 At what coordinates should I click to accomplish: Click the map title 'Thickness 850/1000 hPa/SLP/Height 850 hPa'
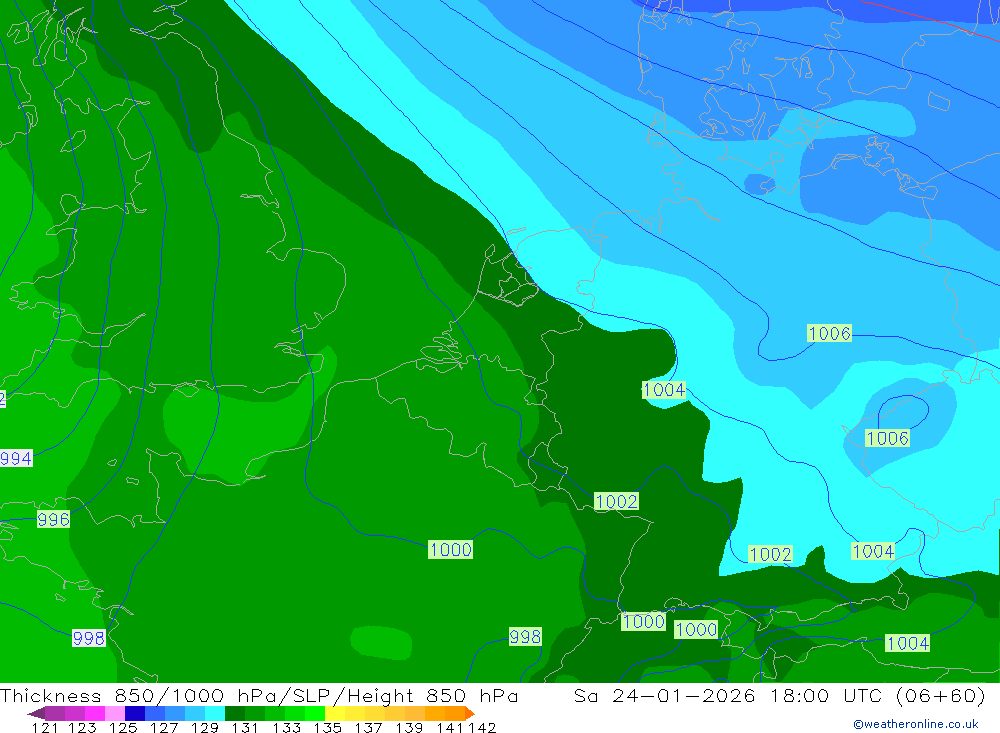(259, 695)
